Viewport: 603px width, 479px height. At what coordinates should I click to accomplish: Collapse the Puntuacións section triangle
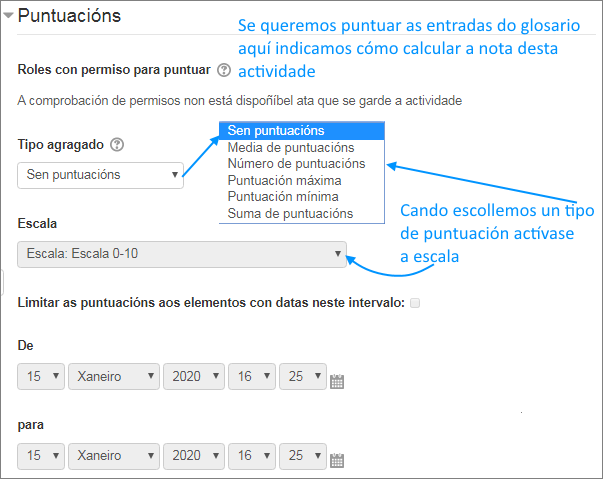8,16
